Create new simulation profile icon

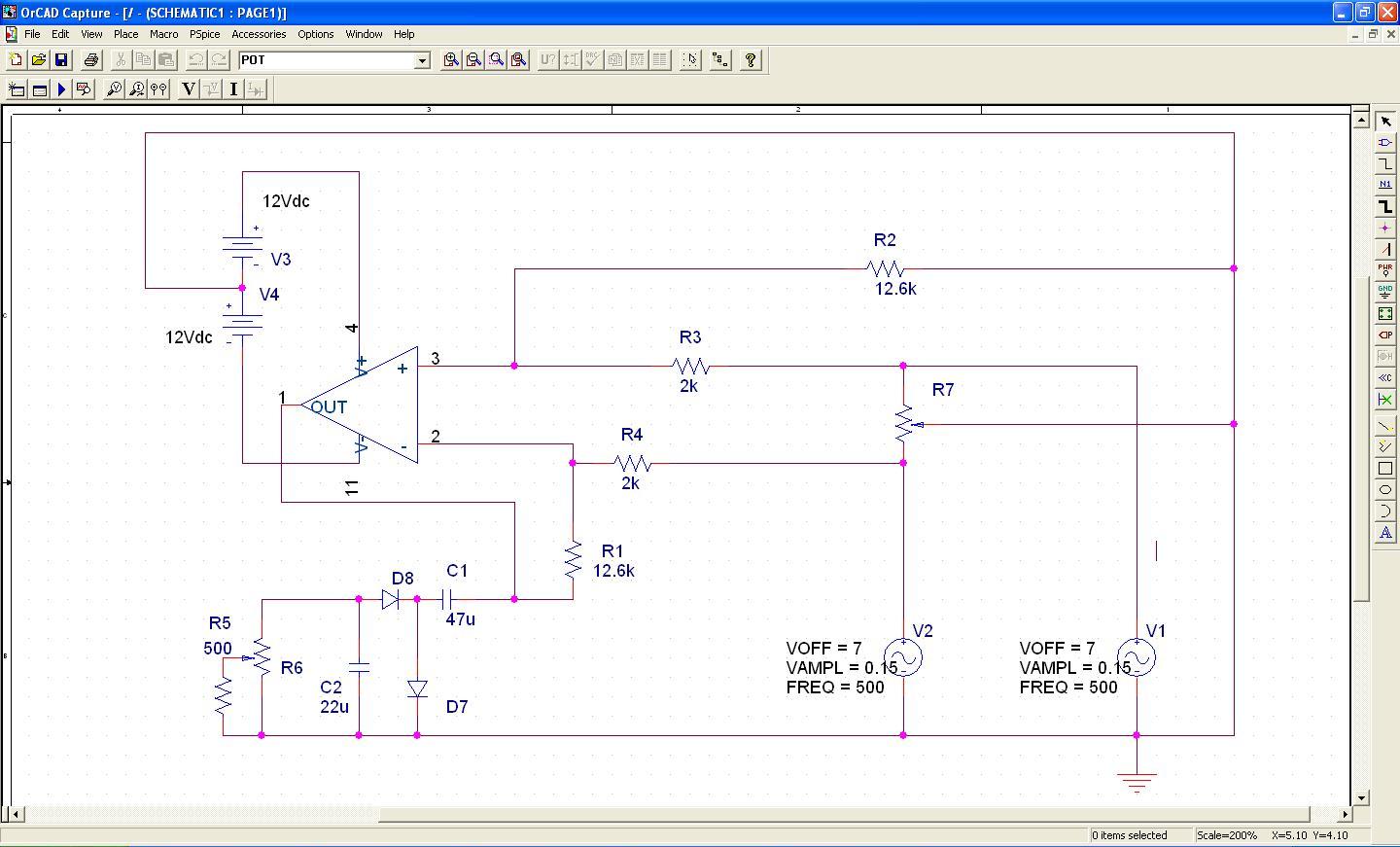coord(16,89)
